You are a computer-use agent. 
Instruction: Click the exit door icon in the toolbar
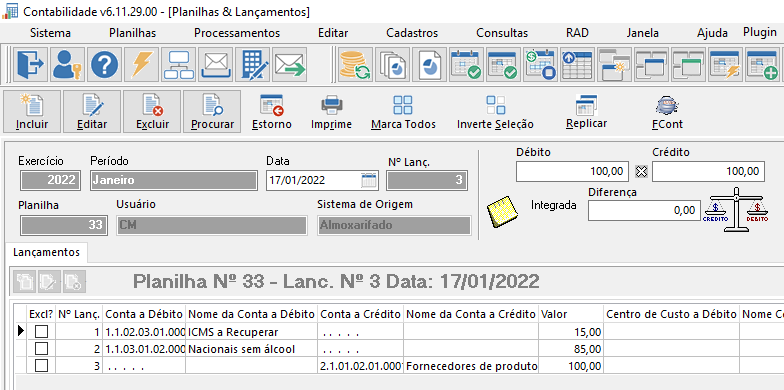click(30, 64)
